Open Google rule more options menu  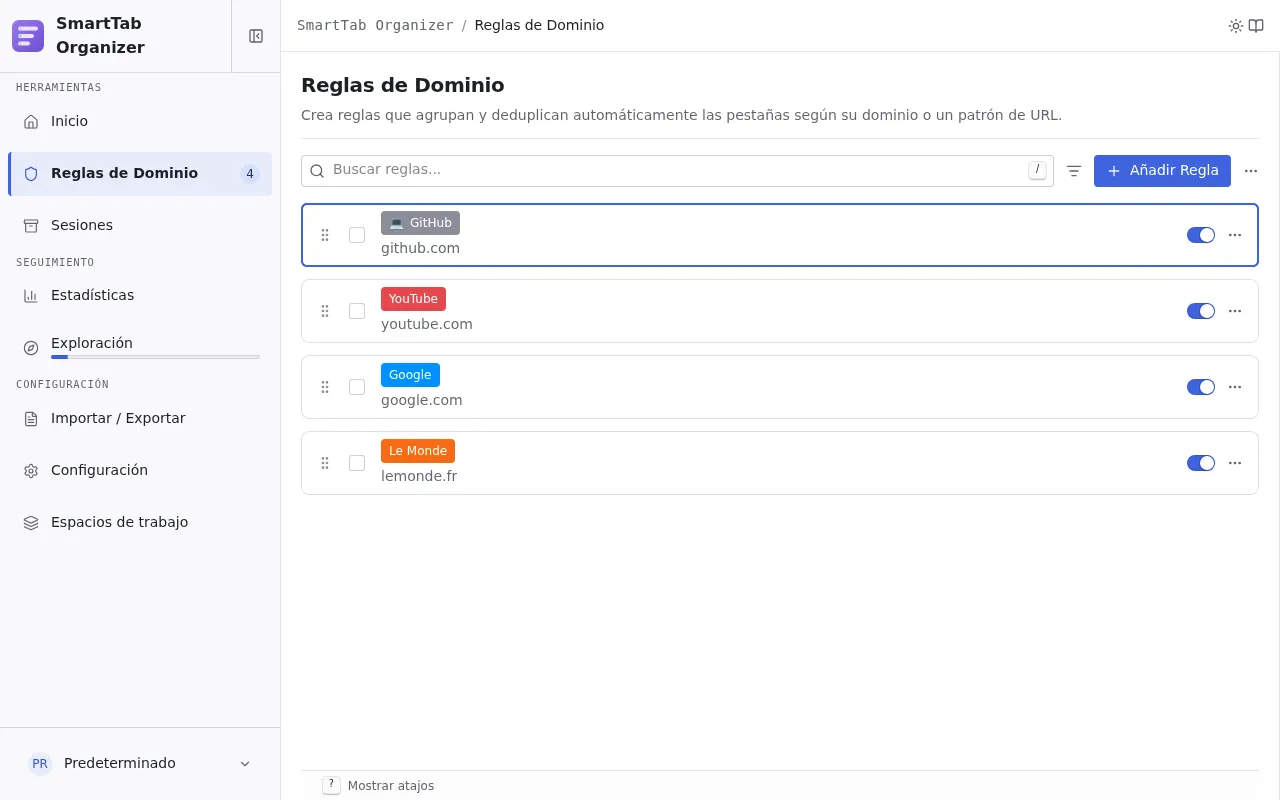coord(1235,387)
